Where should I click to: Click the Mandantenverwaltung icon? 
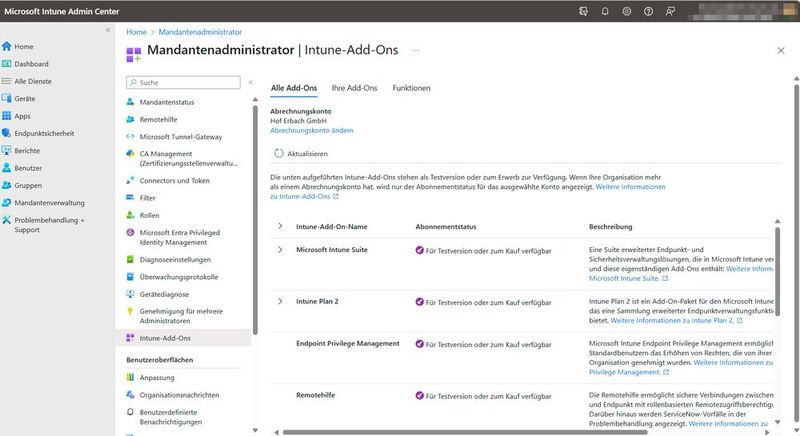[7, 202]
